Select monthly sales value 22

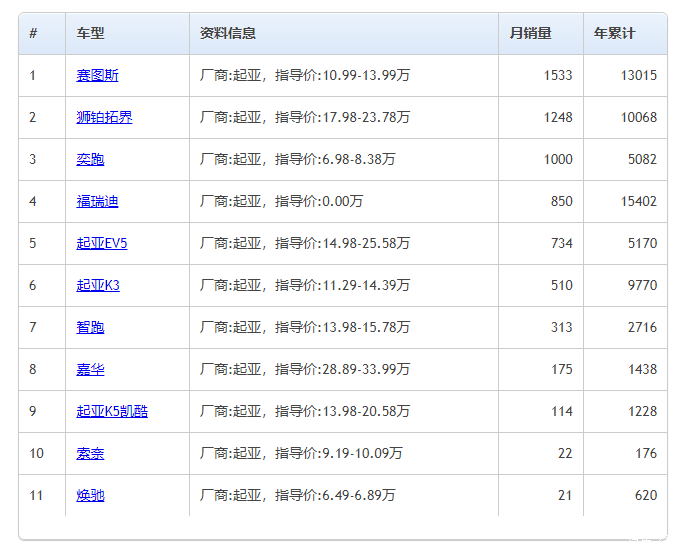pos(565,453)
